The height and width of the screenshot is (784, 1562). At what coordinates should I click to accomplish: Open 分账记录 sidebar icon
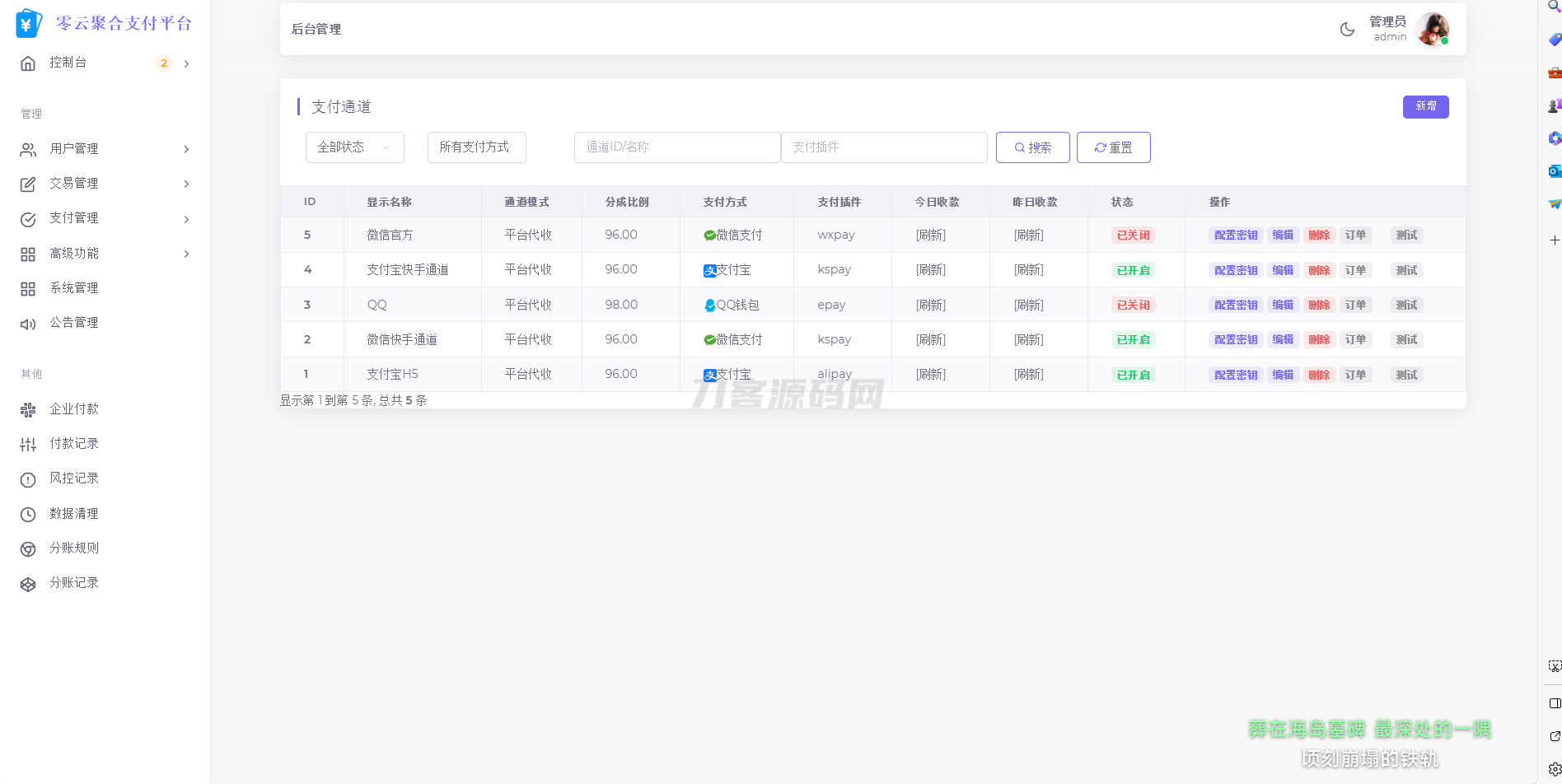(28, 584)
